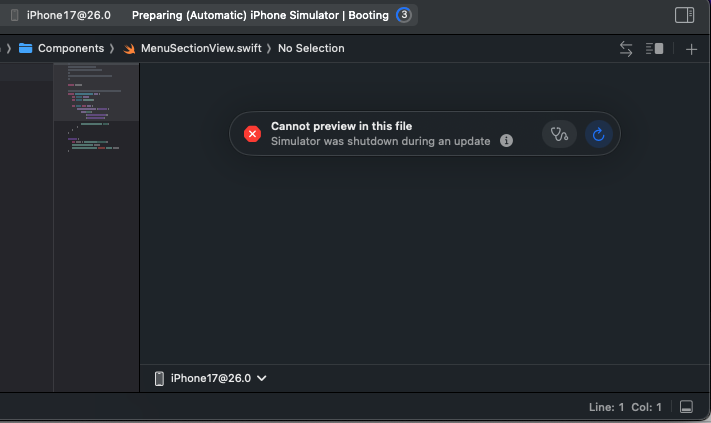
Task: Expand the Components folder in the jump bar
Action: (x=70, y=48)
